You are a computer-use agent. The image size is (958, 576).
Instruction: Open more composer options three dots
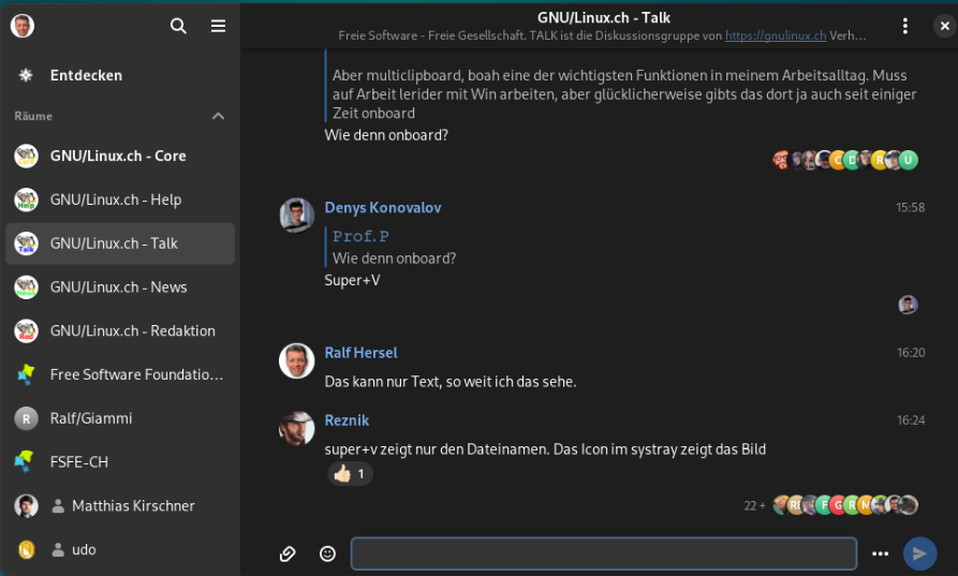click(x=880, y=554)
